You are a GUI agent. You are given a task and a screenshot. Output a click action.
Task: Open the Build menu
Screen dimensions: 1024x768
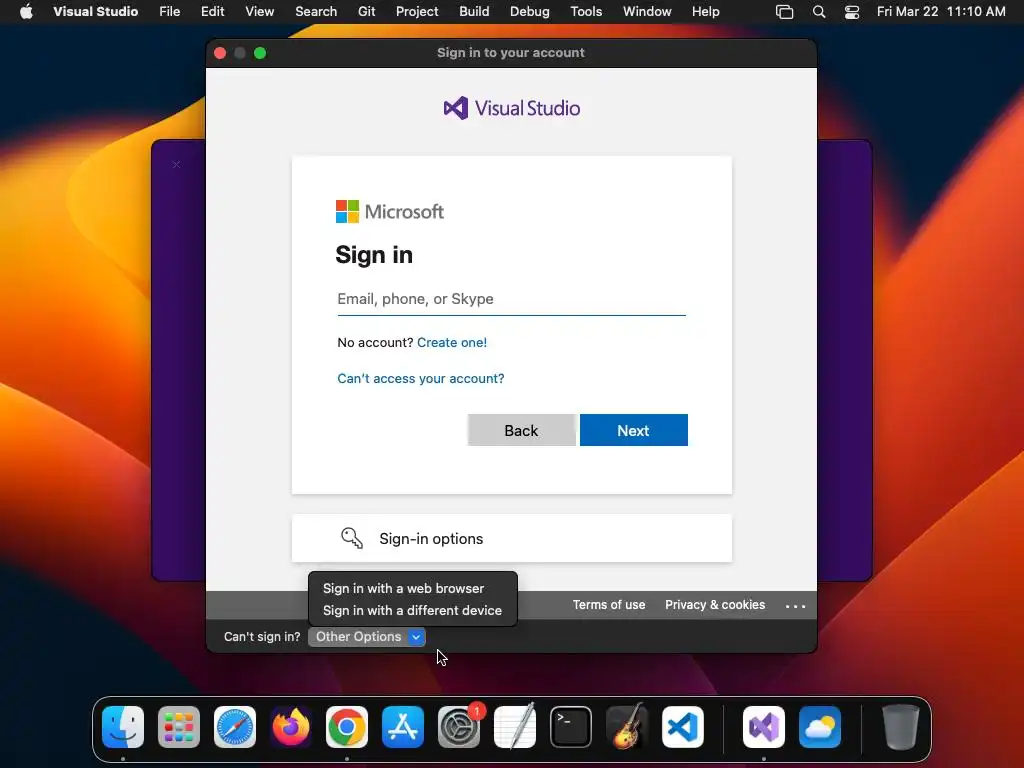pyautogui.click(x=474, y=12)
